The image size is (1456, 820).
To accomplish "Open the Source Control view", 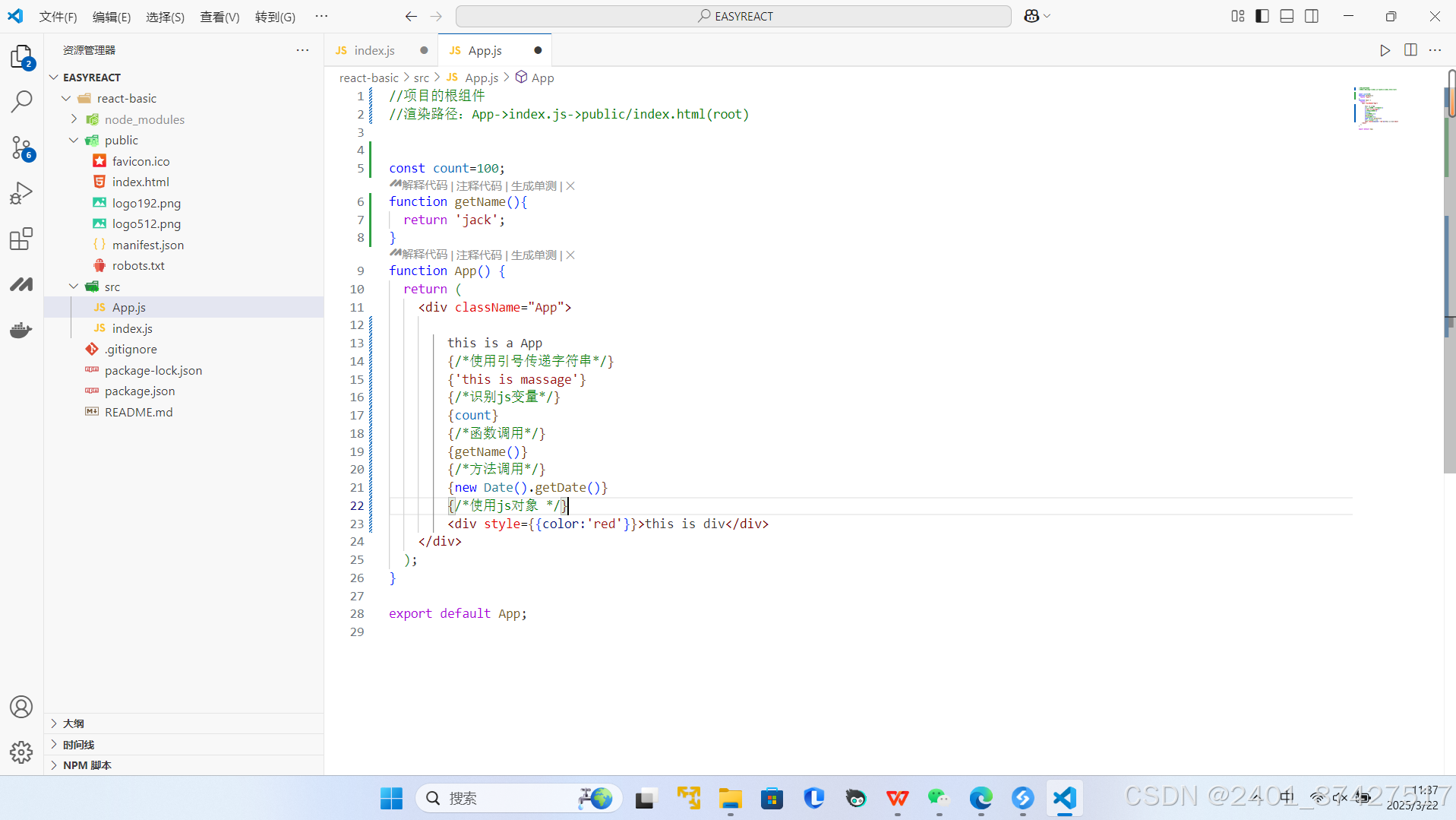I will coord(21,147).
